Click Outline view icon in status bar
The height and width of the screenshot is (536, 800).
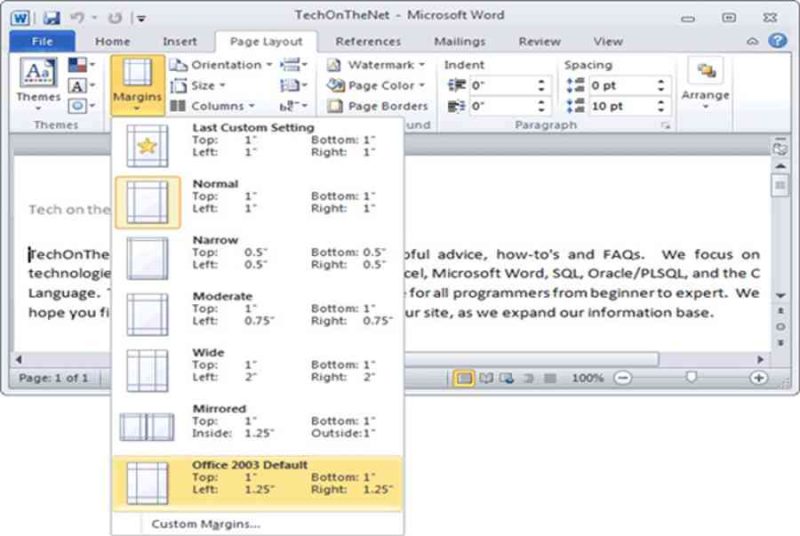point(529,378)
